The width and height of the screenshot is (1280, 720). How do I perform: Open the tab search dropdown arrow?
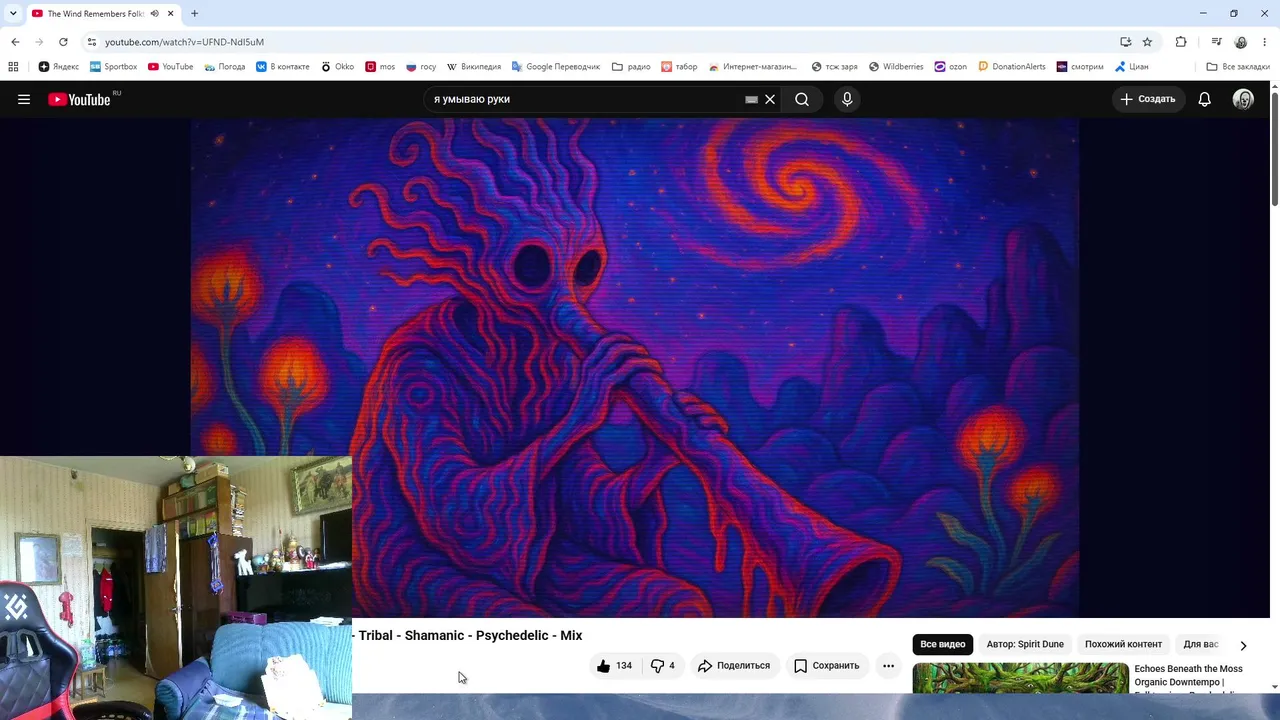tap(13, 14)
